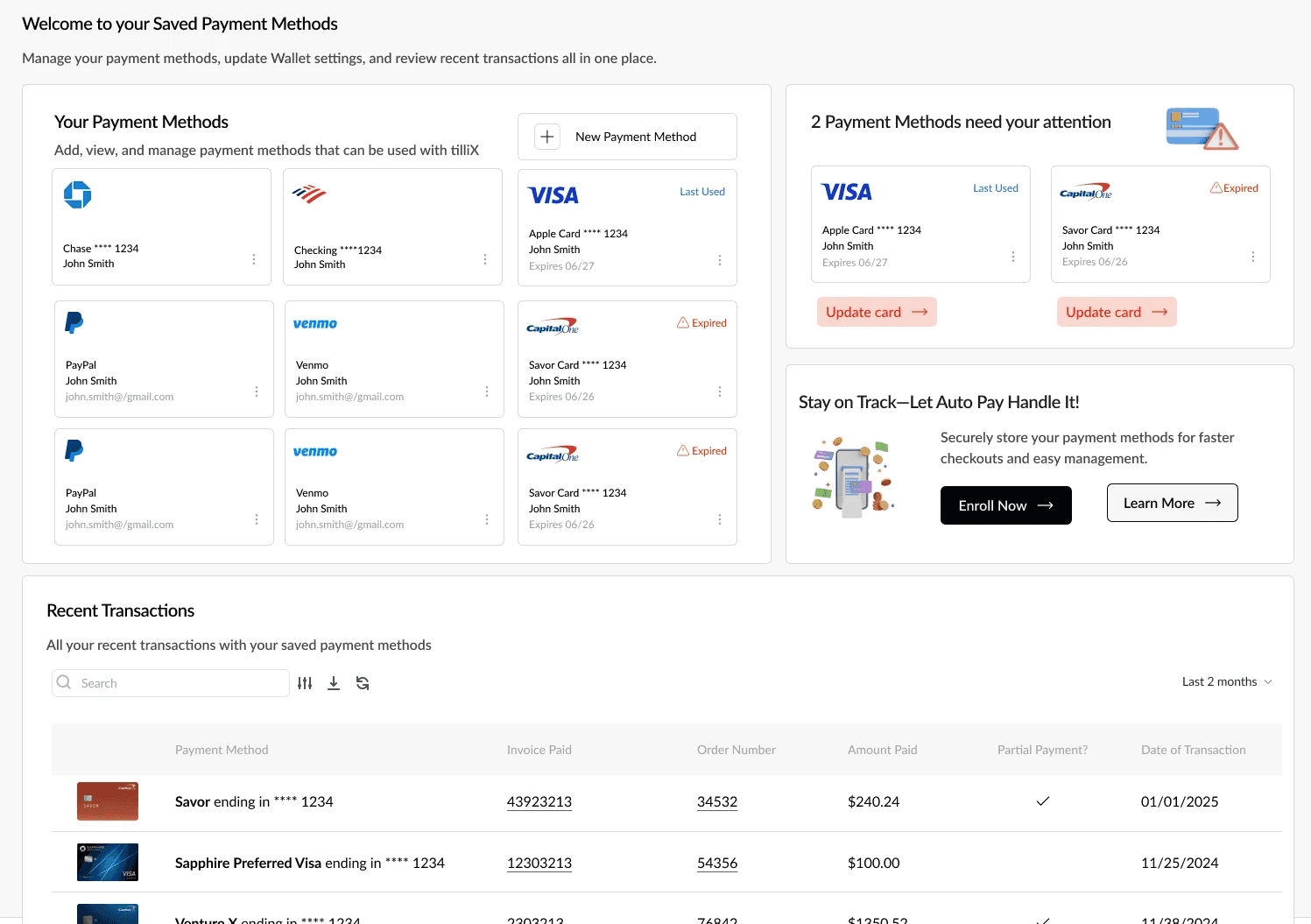Open invoice 43923213
Image resolution: width=1311 pixels, height=924 pixels.
539,801
